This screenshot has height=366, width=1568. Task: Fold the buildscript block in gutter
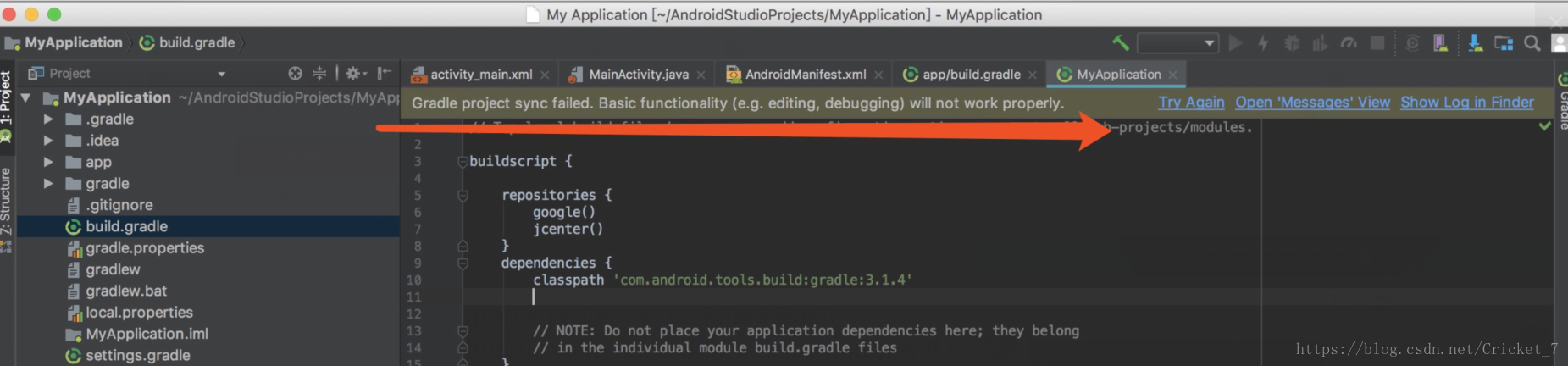pyautogui.click(x=463, y=161)
